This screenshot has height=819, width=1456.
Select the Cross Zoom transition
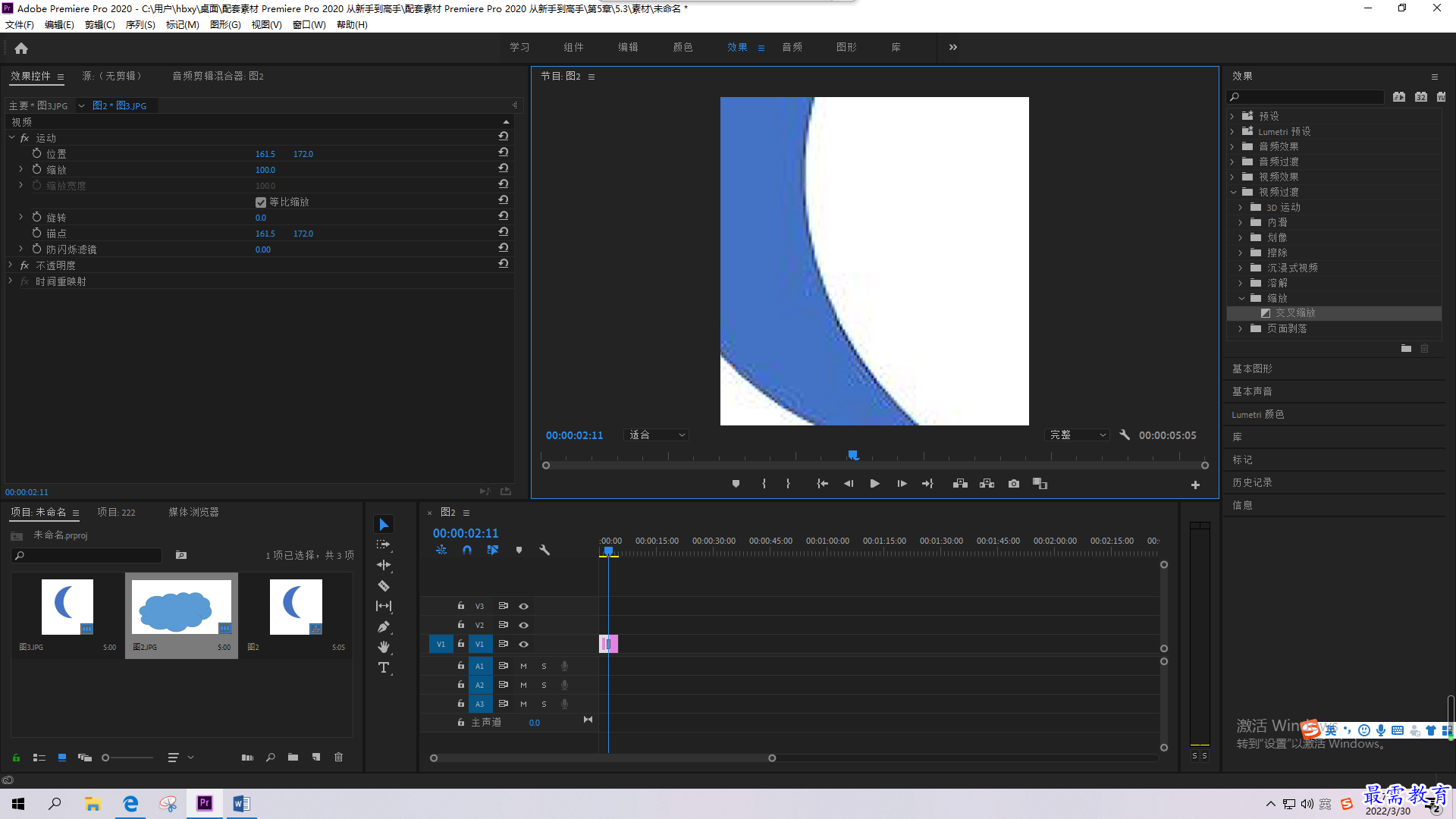(x=1294, y=312)
